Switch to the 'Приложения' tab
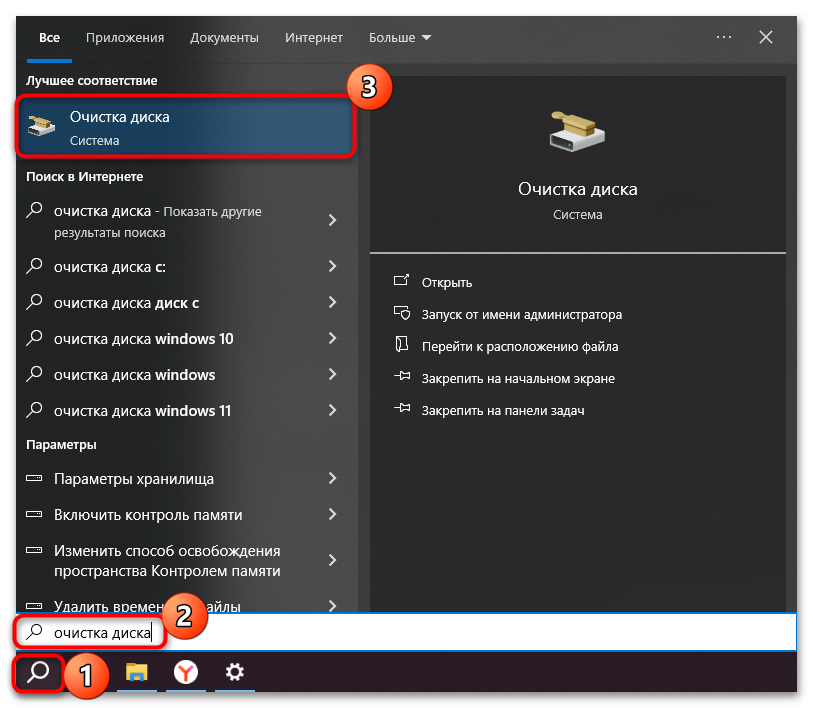The height and width of the screenshot is (708, 813). click(x=124, y=37)
